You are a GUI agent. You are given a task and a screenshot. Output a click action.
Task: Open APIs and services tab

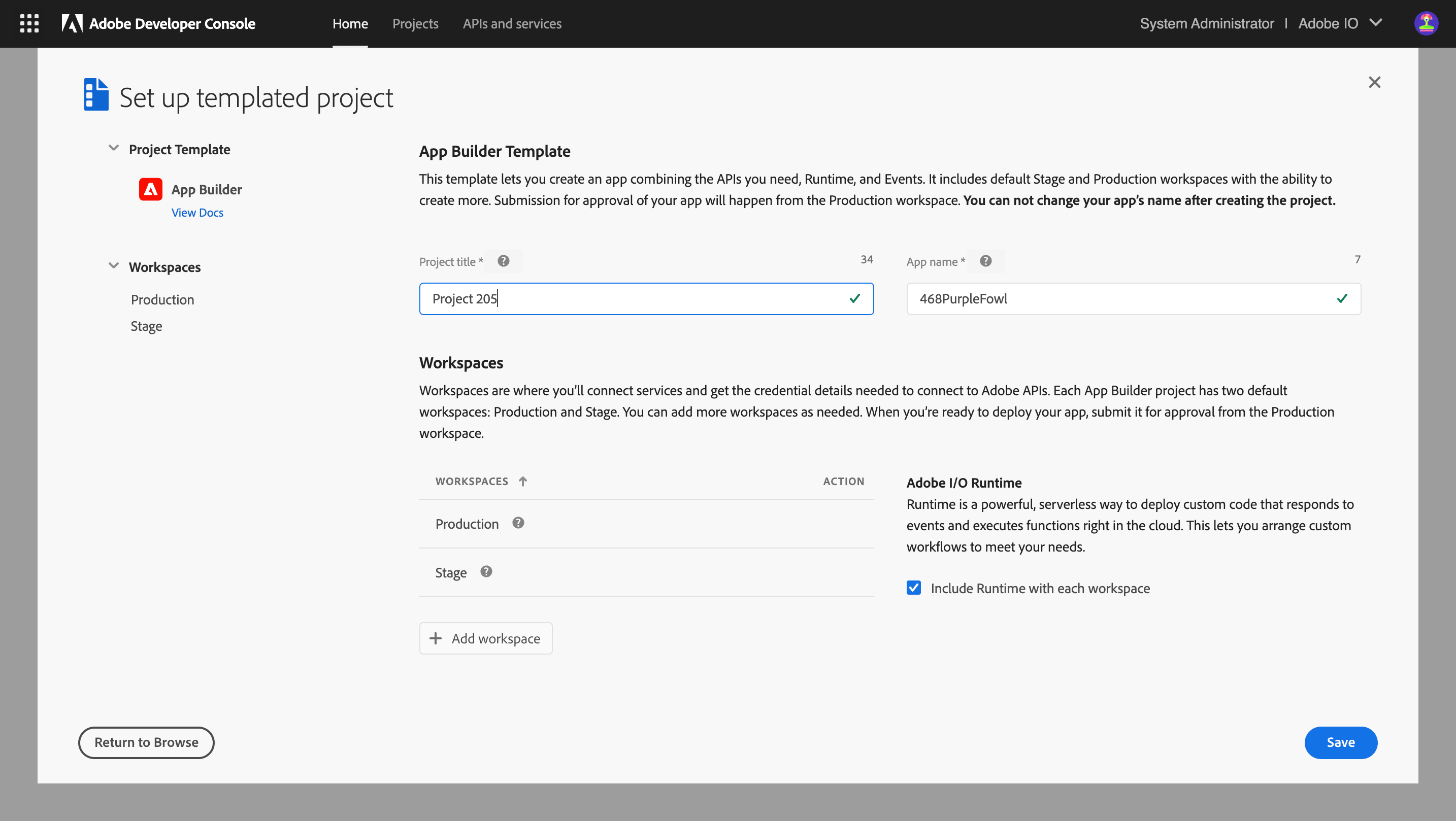coord(512,24)
